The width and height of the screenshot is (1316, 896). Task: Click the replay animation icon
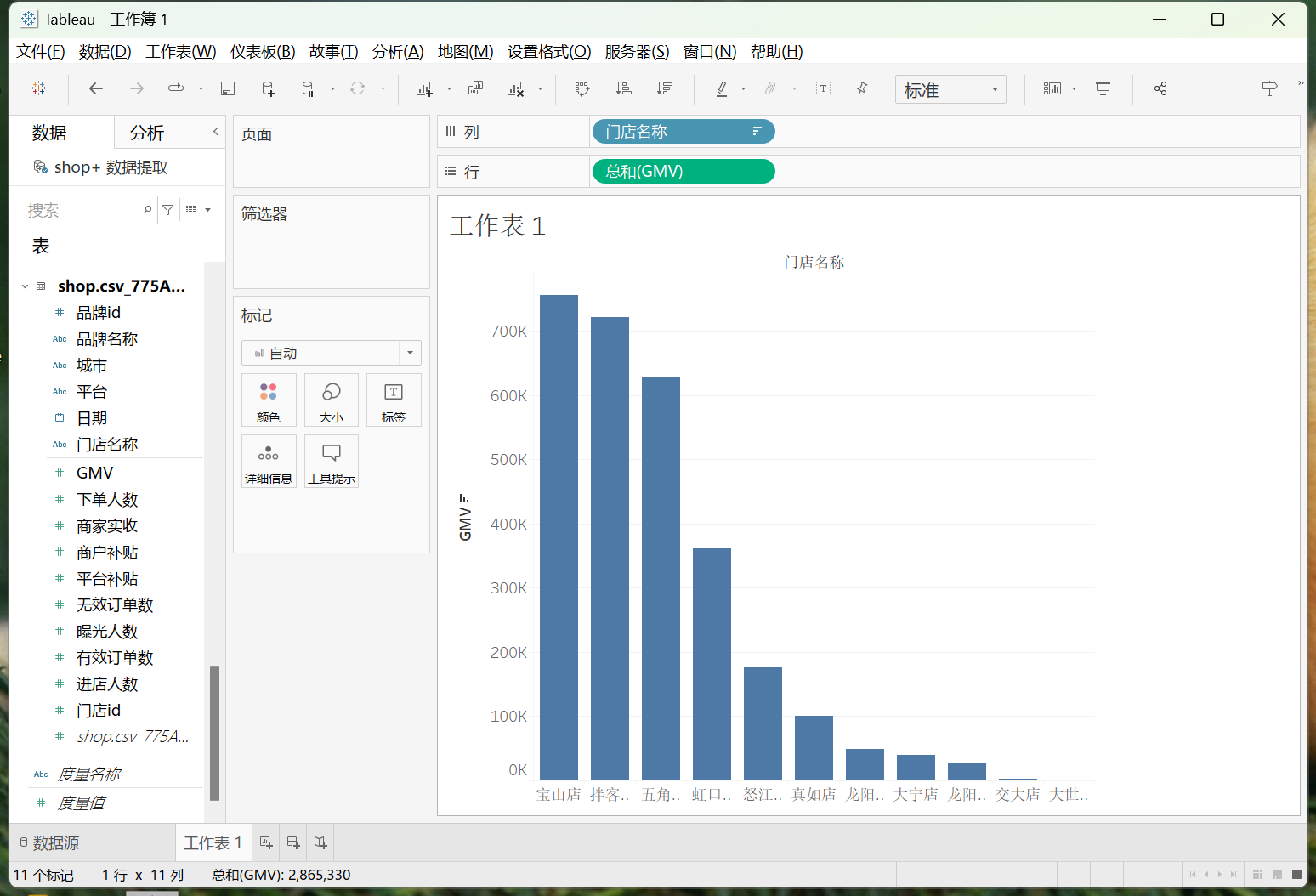[x=176, y=88]
